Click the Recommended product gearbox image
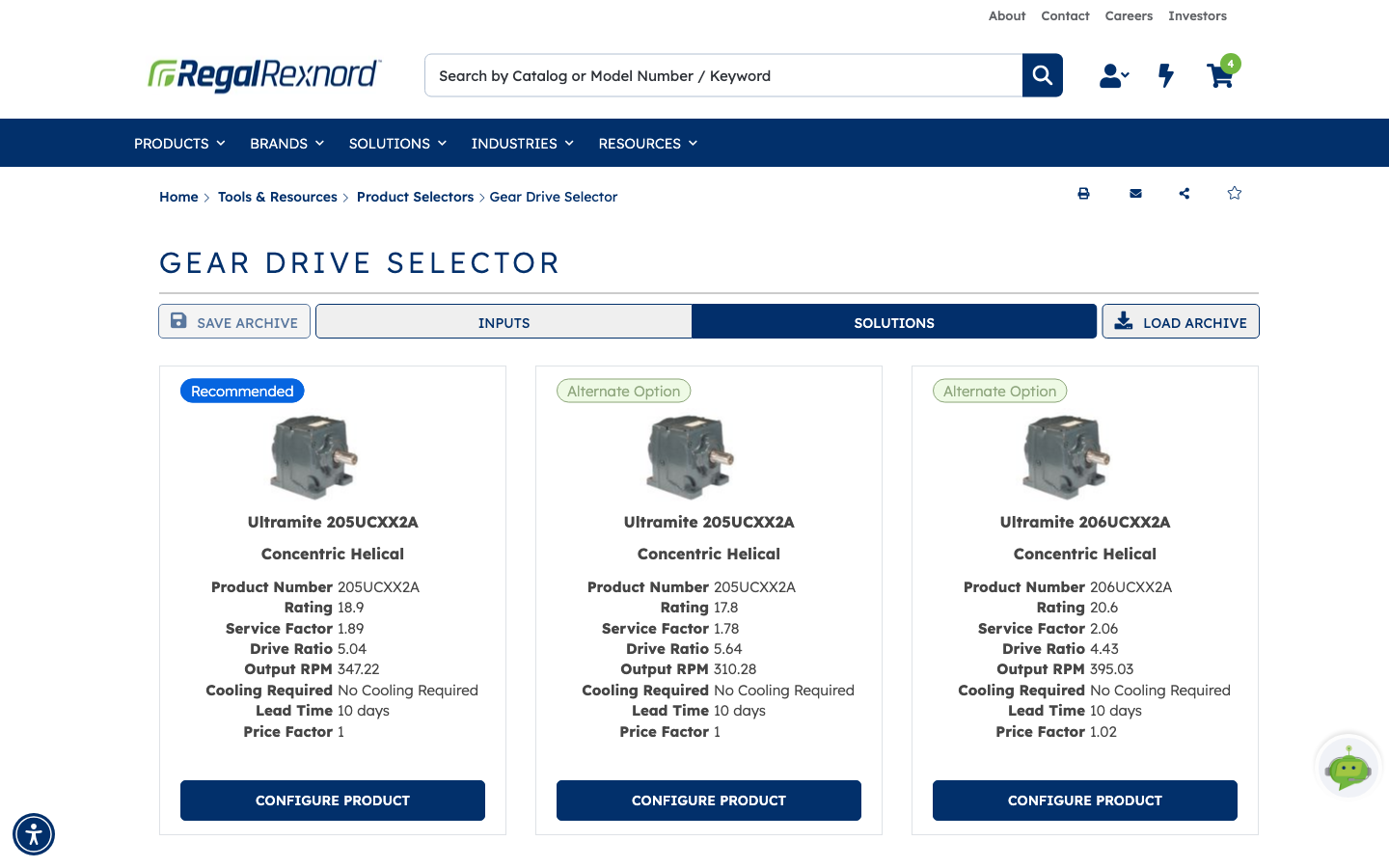 click(314, 457)
